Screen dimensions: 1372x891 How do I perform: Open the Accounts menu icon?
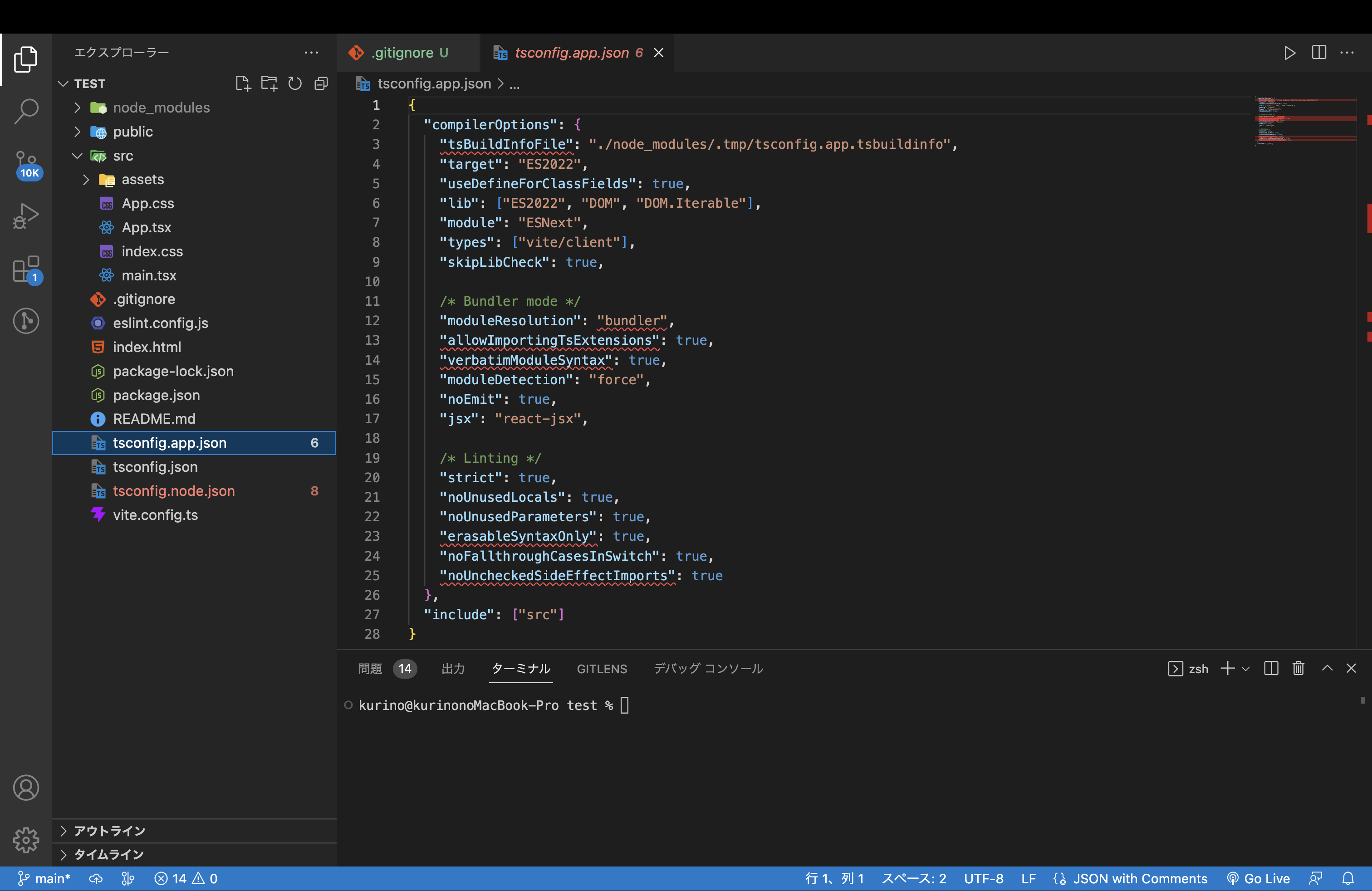tap(26, 787)
